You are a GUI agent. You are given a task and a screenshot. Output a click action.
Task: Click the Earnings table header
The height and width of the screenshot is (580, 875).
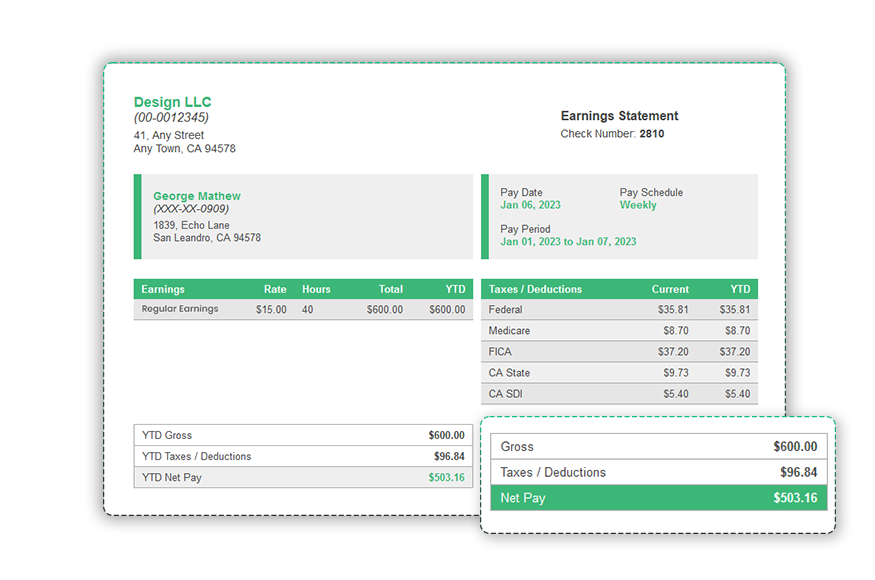tap(300, 288)
